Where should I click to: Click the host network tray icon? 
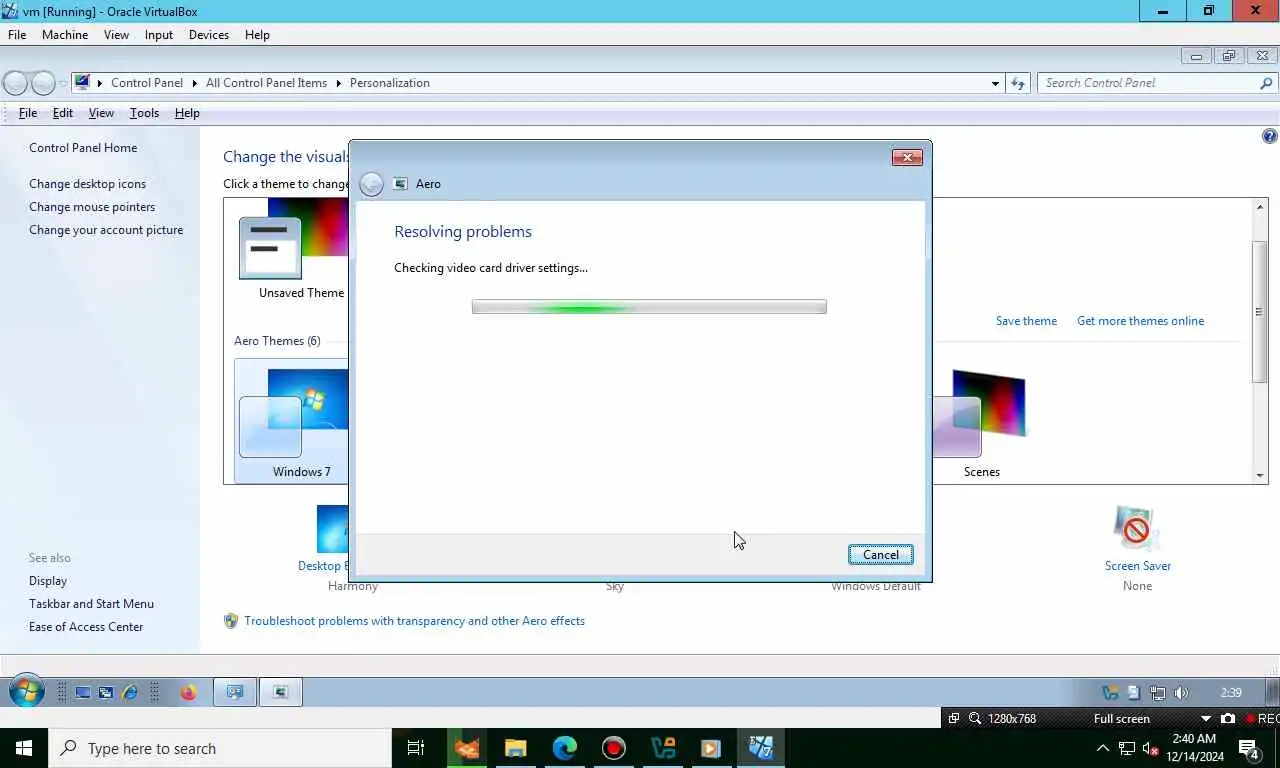click(1127, 748)
